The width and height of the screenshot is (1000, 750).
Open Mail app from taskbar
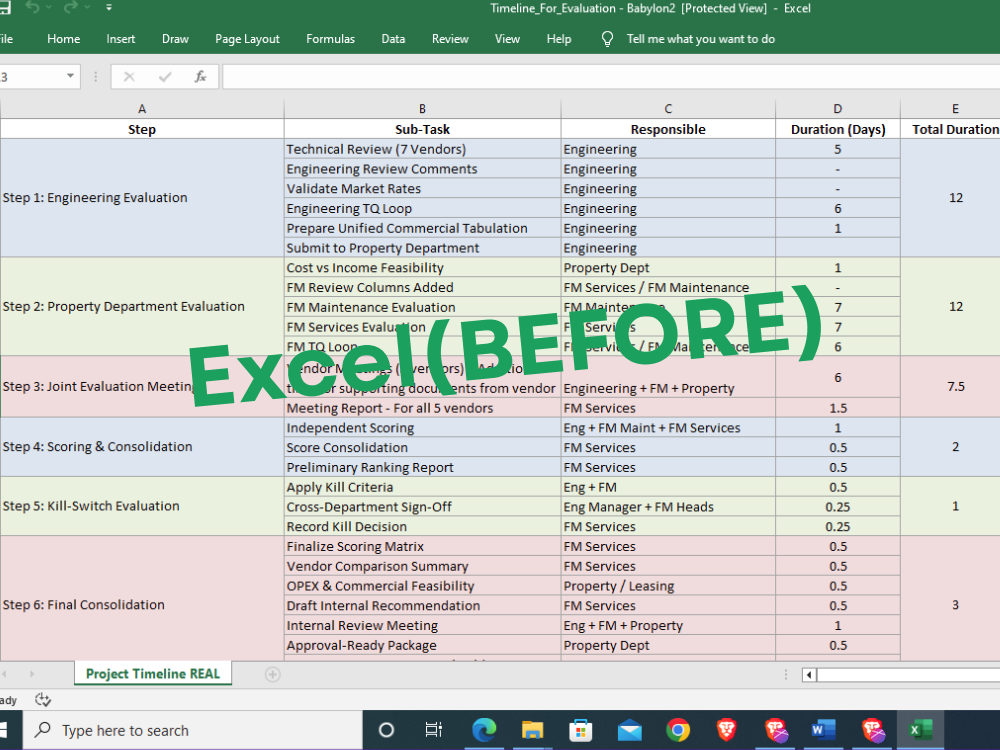(x=629, y=730)
